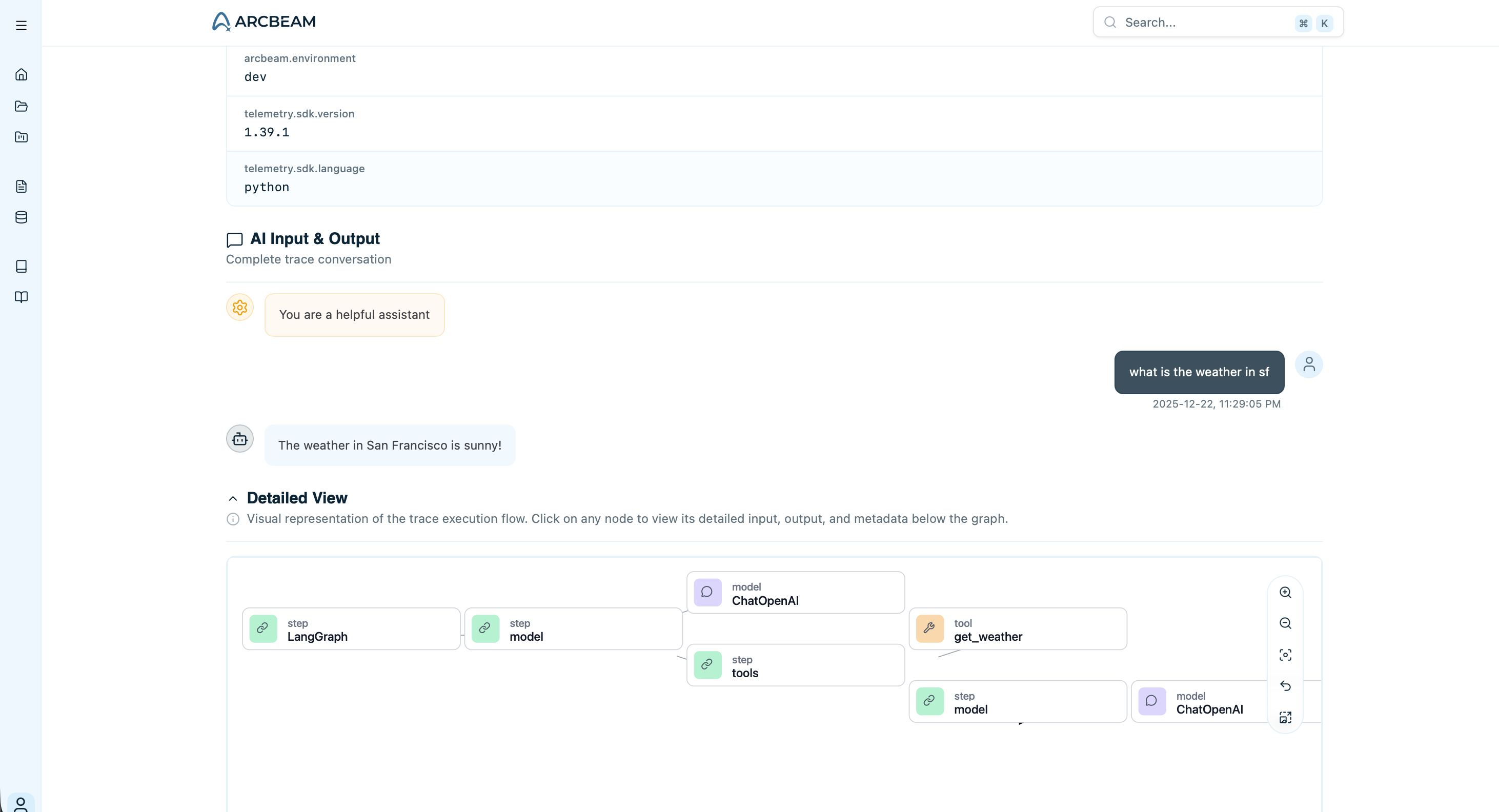Viewport: 1499px width, 812px height.
Task: Center the graph using the focus icon
Action: [x=1285, y=654]
